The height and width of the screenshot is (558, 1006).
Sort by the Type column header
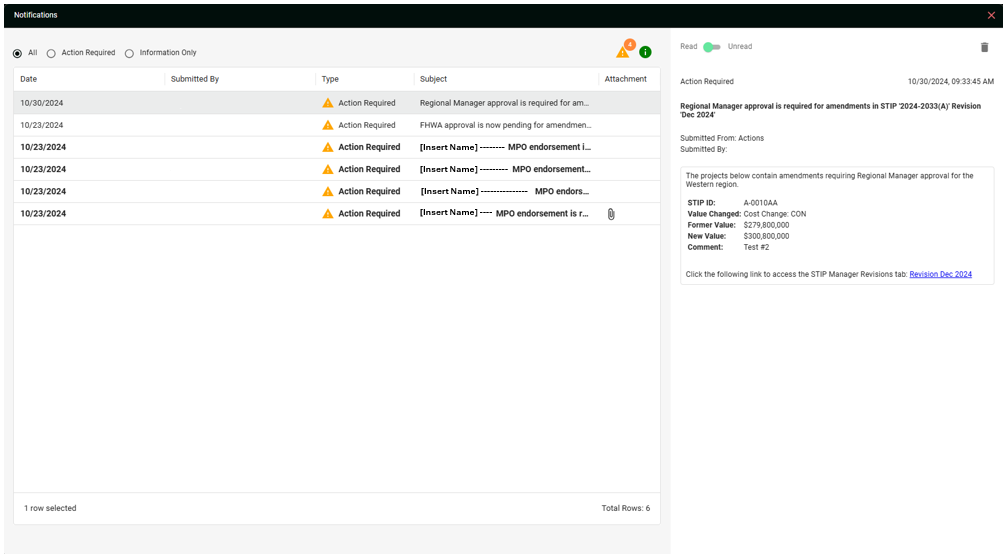330,79
